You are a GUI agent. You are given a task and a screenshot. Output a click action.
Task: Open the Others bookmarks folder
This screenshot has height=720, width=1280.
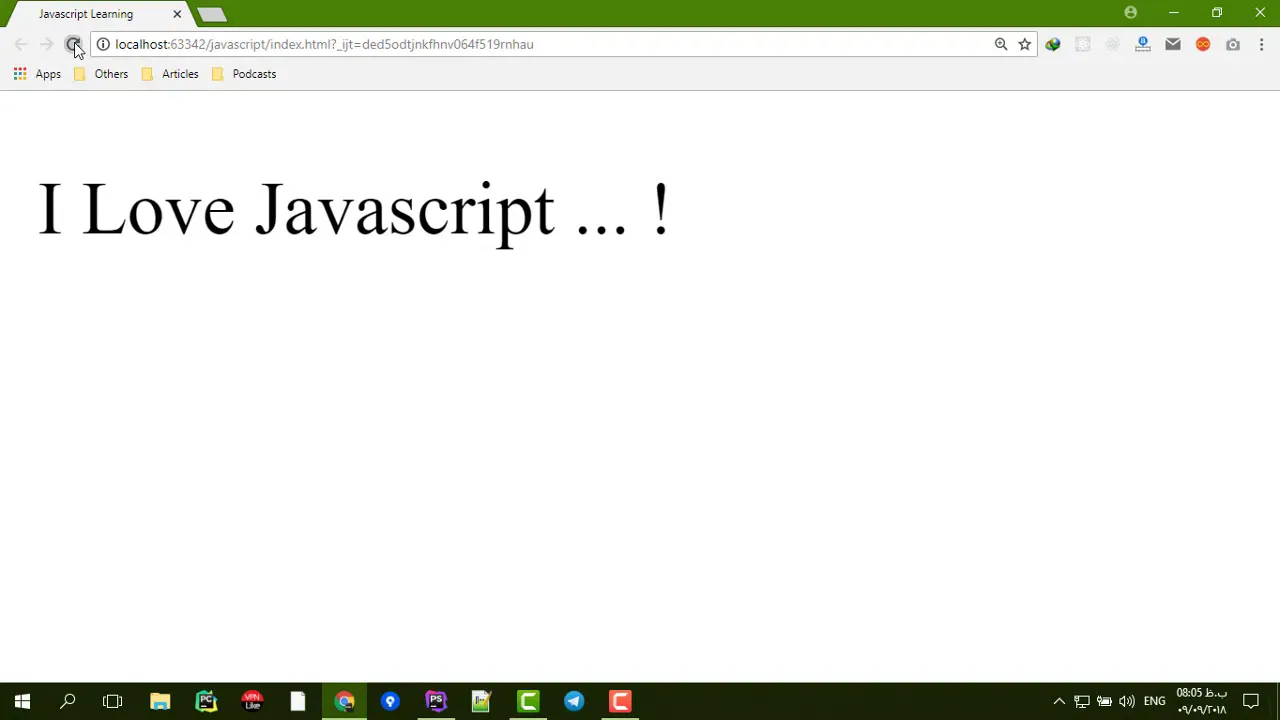pos(100,74)
